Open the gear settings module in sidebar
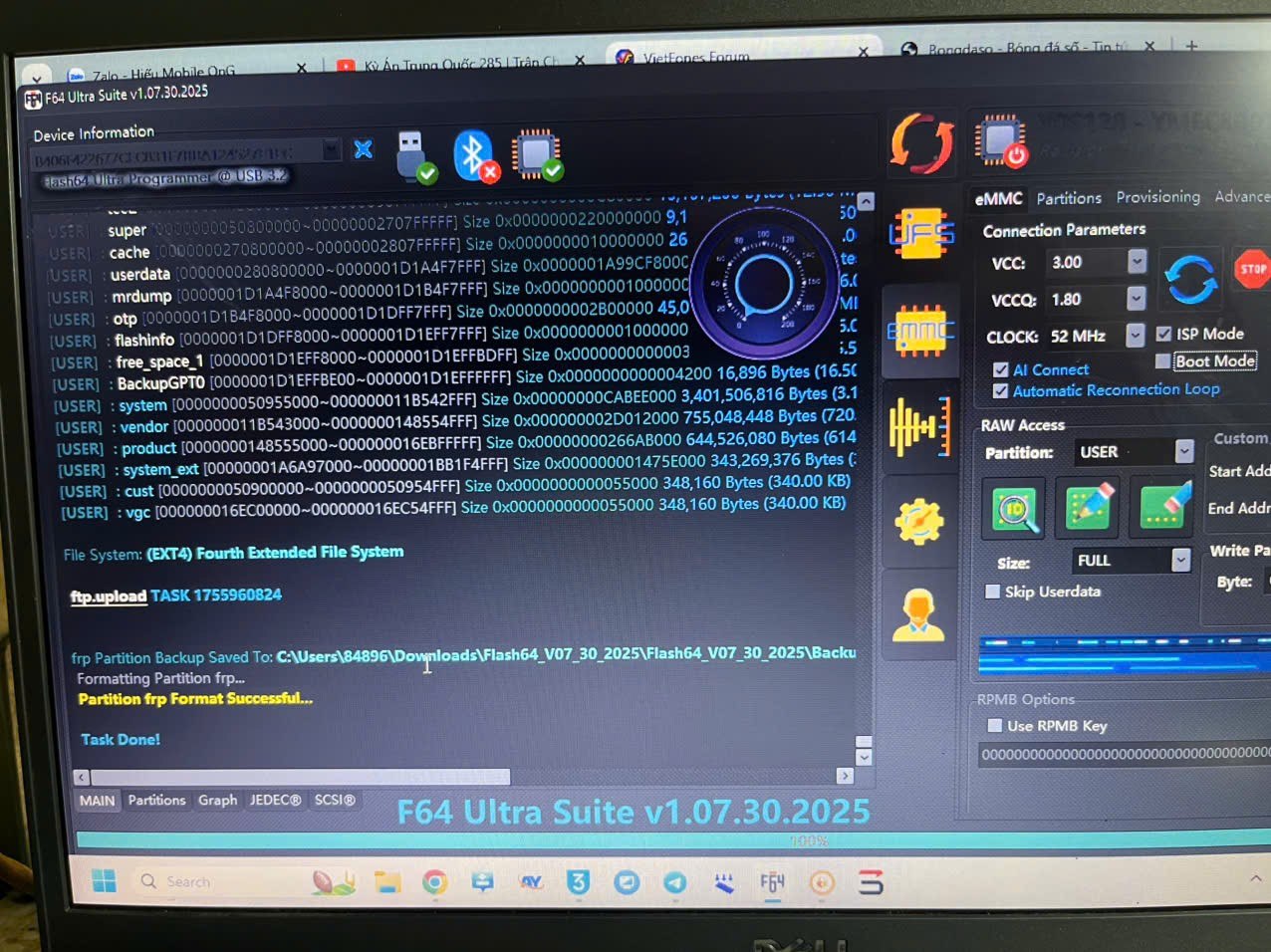Image resolution: width=1271 pixels, height=952 pixels. pyautogui.click(x=918, y=521)
